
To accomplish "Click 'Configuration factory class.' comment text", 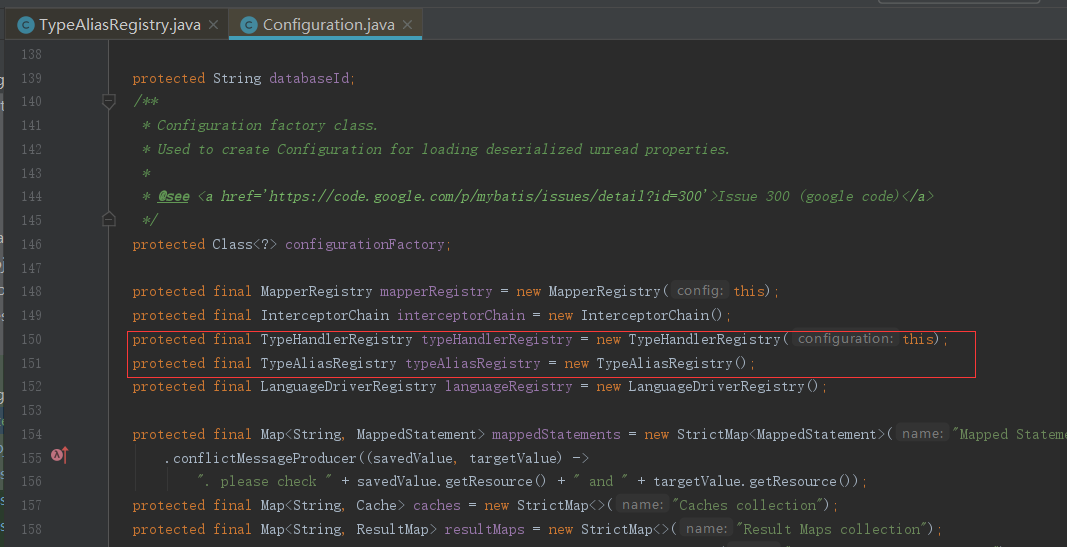I will 267,125.
